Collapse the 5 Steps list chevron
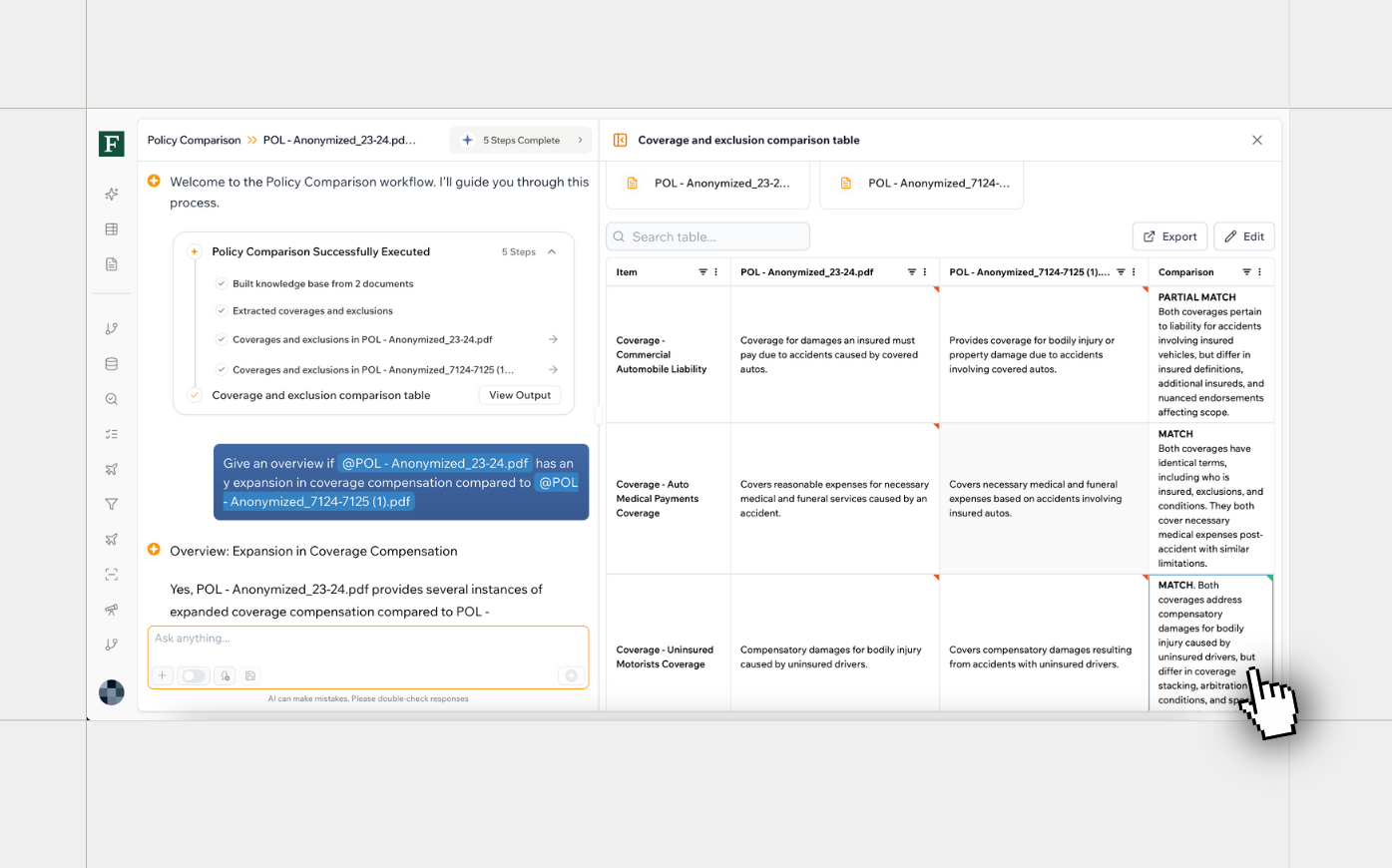 click(x=552, y=251)
